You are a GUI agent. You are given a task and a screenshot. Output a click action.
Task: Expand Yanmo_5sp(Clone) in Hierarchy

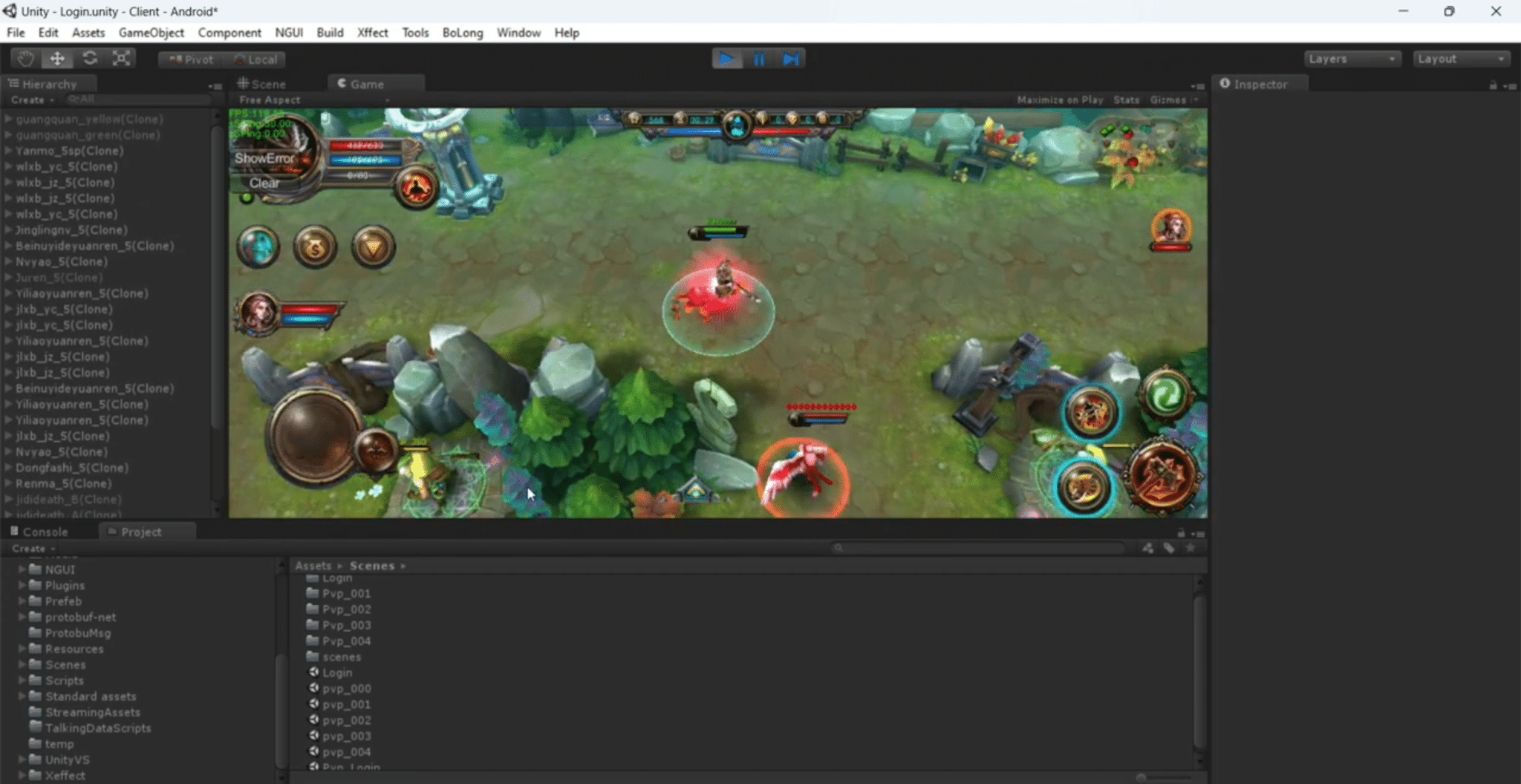[x=8, y=151]
